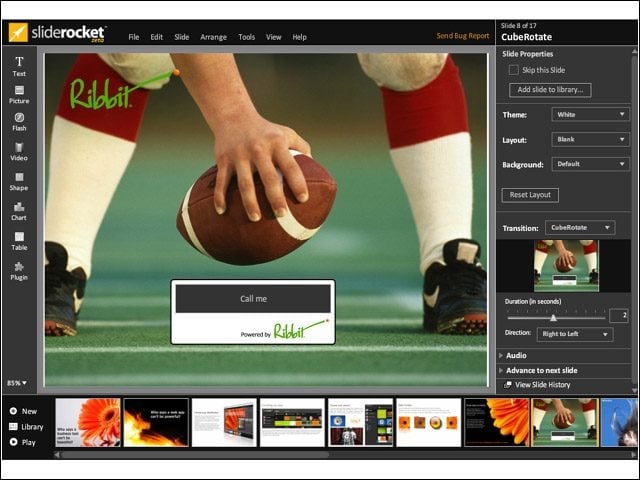
Task: Open the Help menu
Action: tap(299, 37)
